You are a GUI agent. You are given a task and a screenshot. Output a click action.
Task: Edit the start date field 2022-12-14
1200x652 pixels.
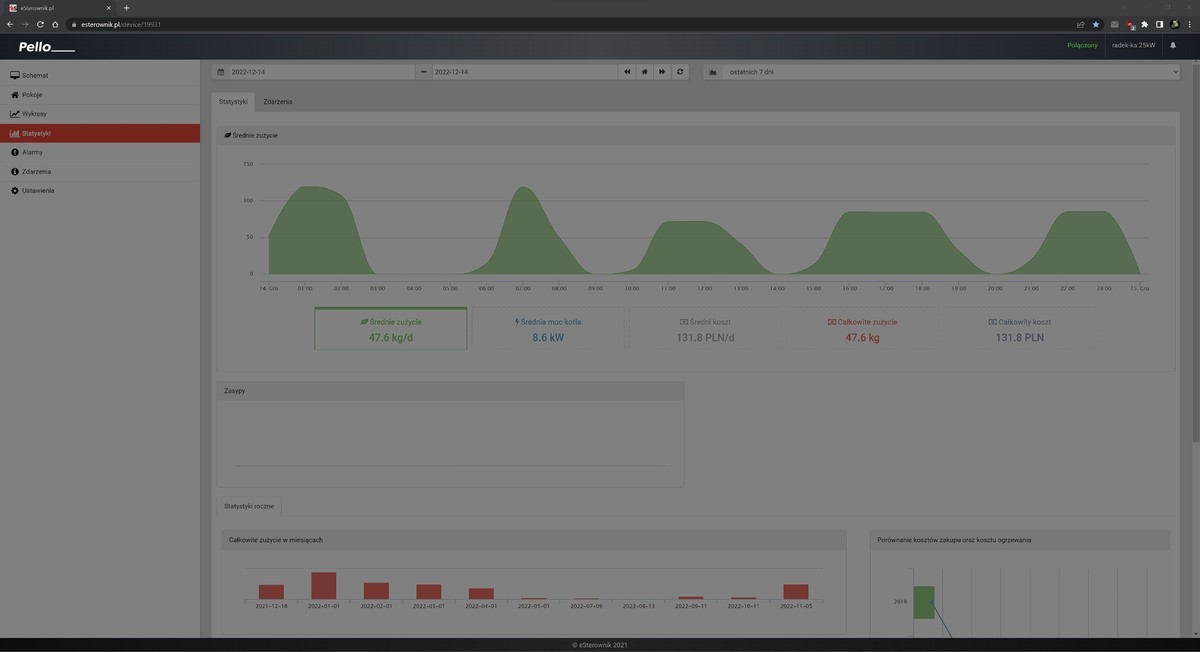[321, 72]
